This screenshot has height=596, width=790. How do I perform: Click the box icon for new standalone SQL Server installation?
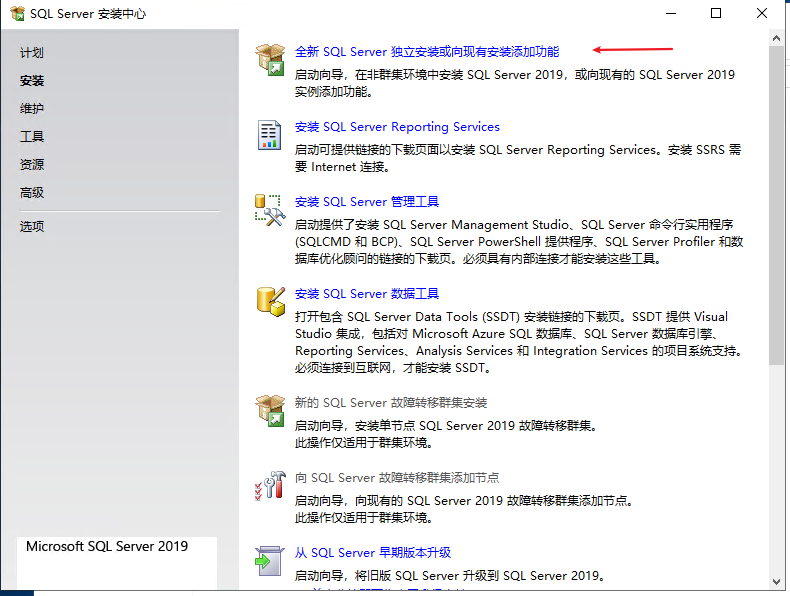(x=270, y=59)
